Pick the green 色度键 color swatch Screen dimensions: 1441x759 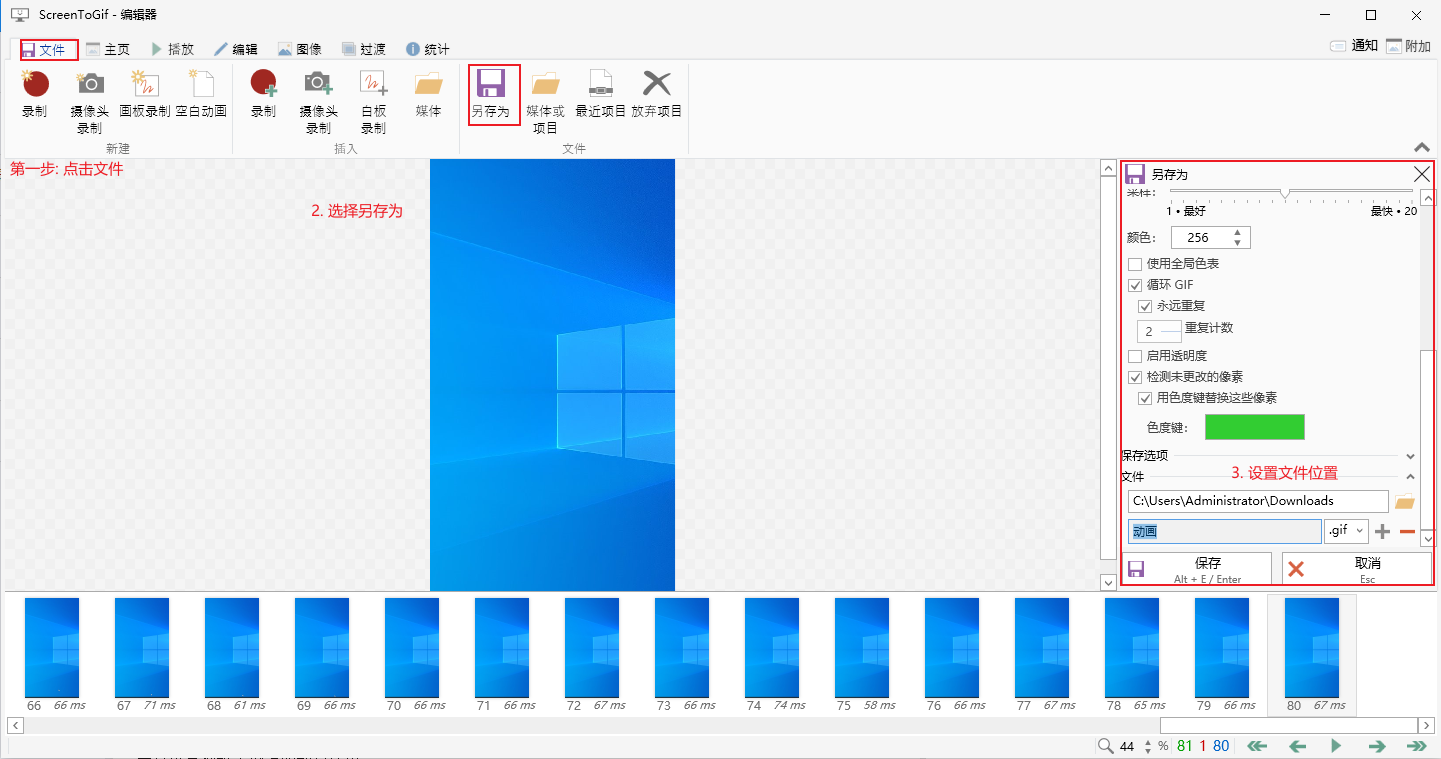click(x=1254, y=427)
